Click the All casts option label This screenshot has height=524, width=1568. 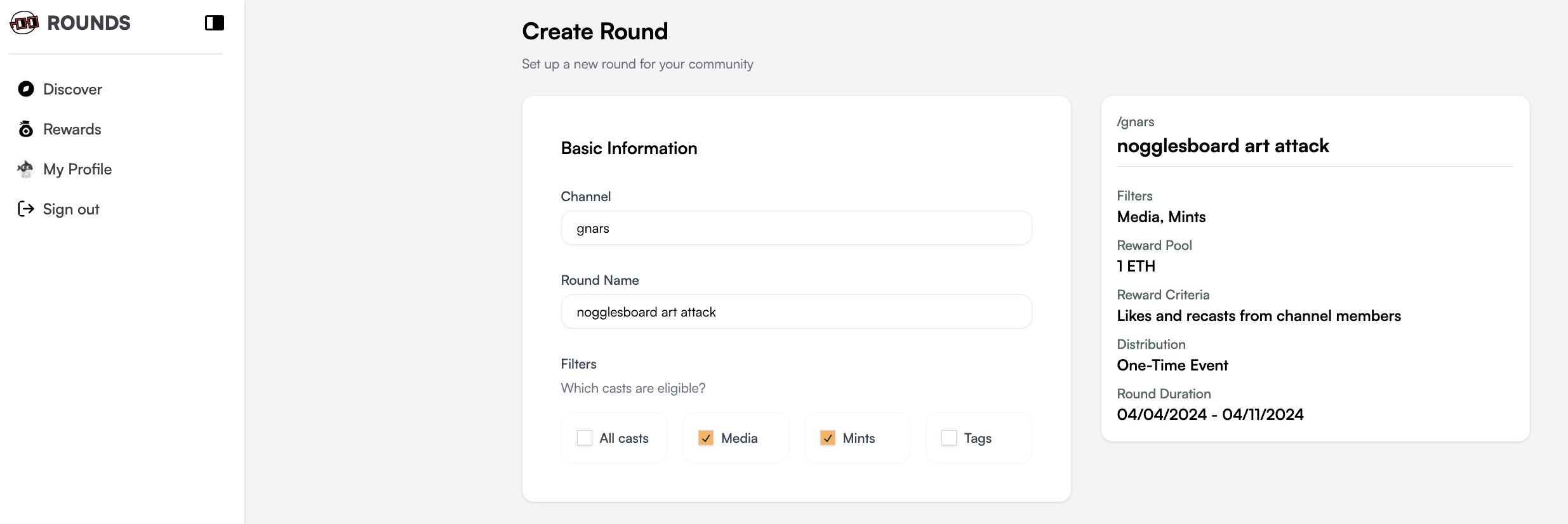point(624,438)
